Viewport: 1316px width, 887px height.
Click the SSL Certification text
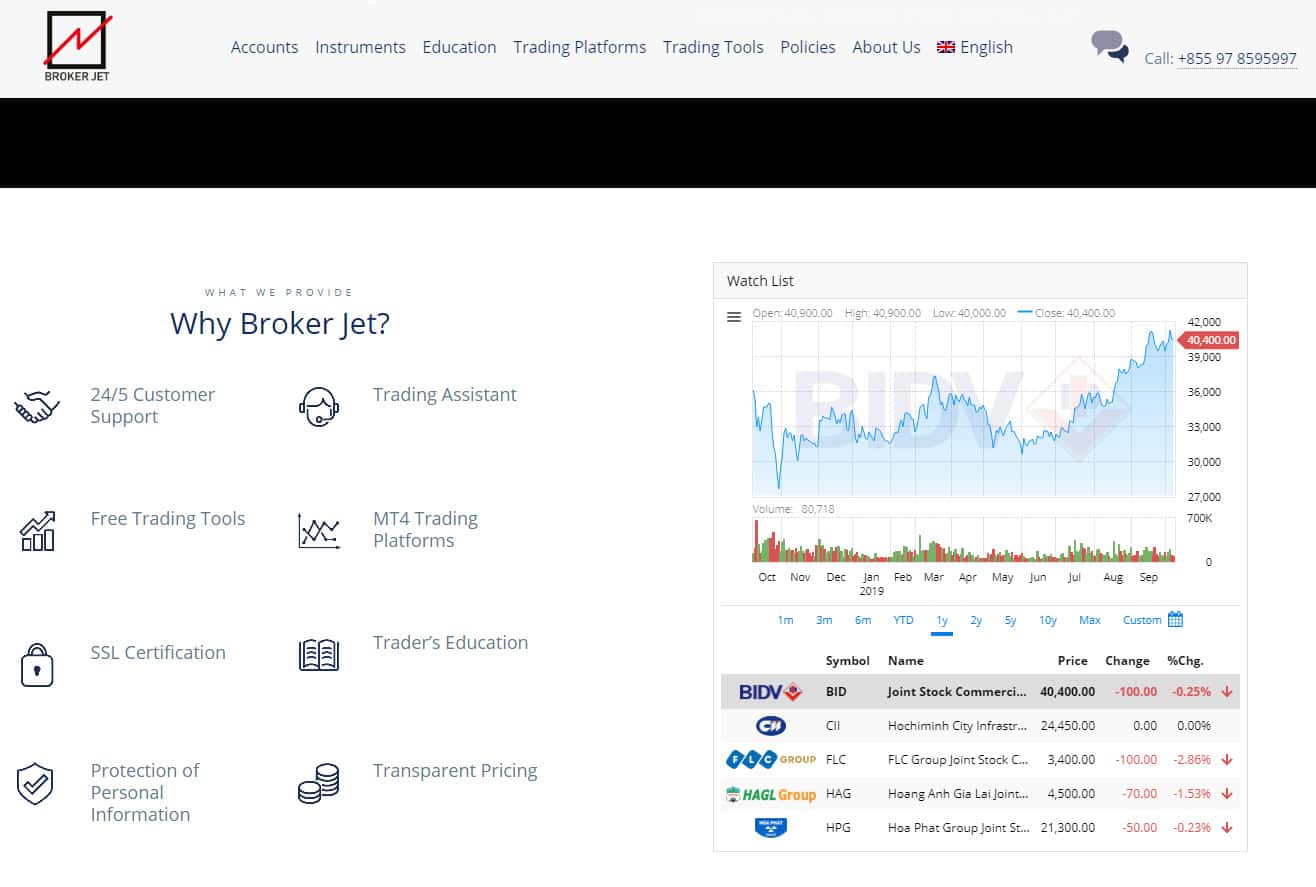pos(158,653)
